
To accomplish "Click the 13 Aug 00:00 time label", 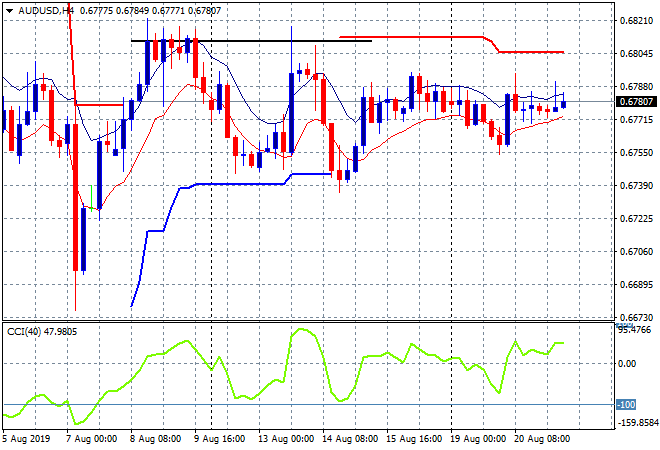I will (x=286, y=439).
